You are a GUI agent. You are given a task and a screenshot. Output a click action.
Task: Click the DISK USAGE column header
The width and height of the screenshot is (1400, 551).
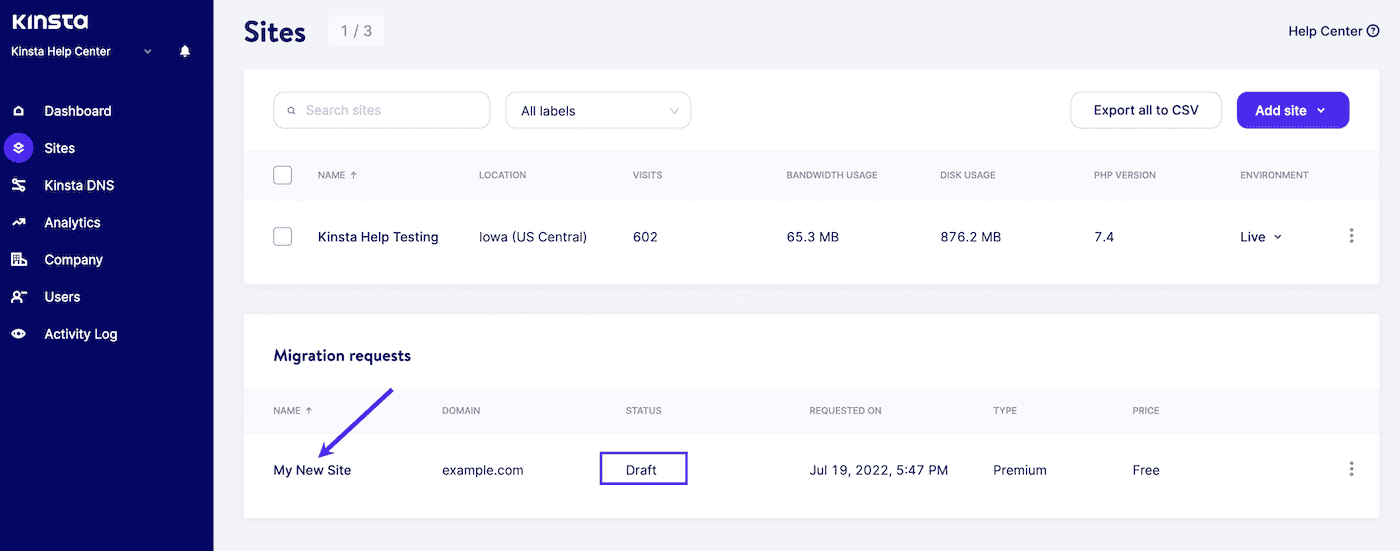click(x=968, y=175)
